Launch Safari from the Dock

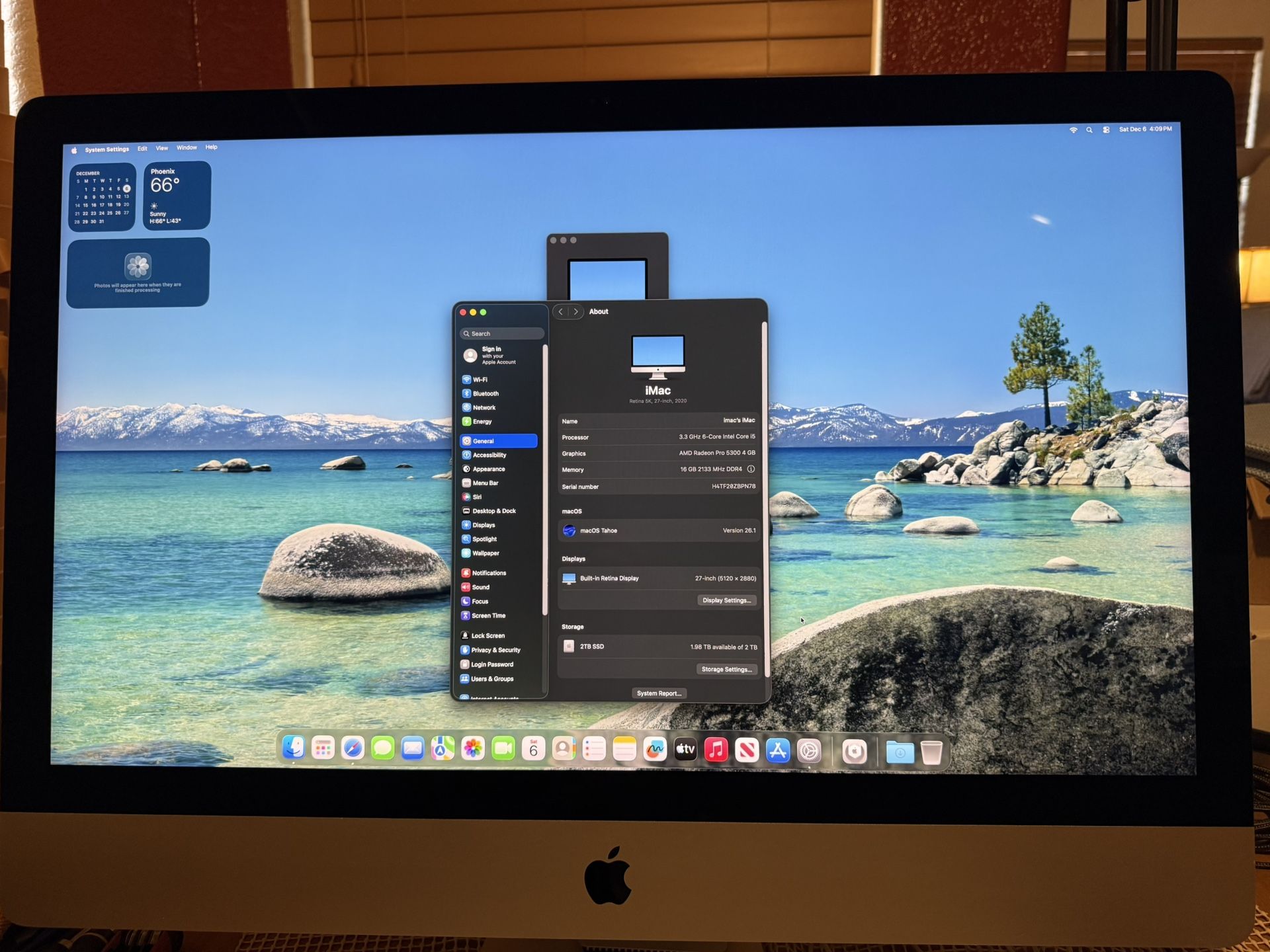click(x=353, y=750)
